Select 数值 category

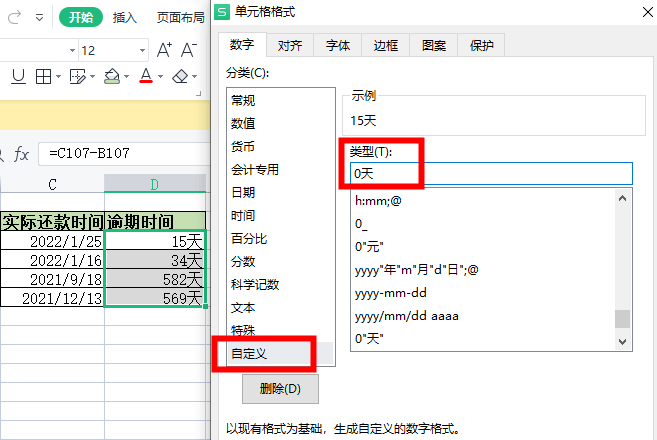pyautogui.click(x=280, y=124)
